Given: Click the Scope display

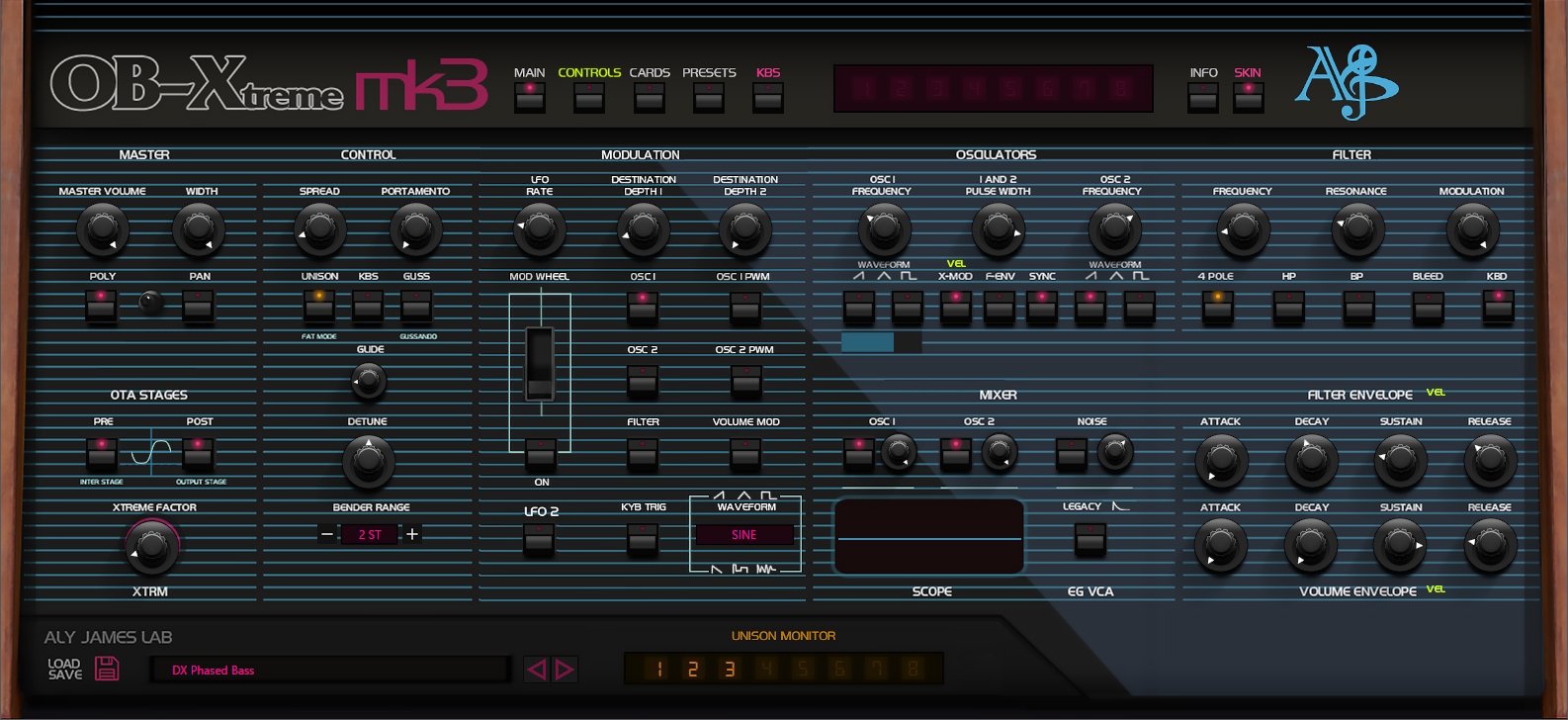Looking at the screenshot, I should pos(929,536).
